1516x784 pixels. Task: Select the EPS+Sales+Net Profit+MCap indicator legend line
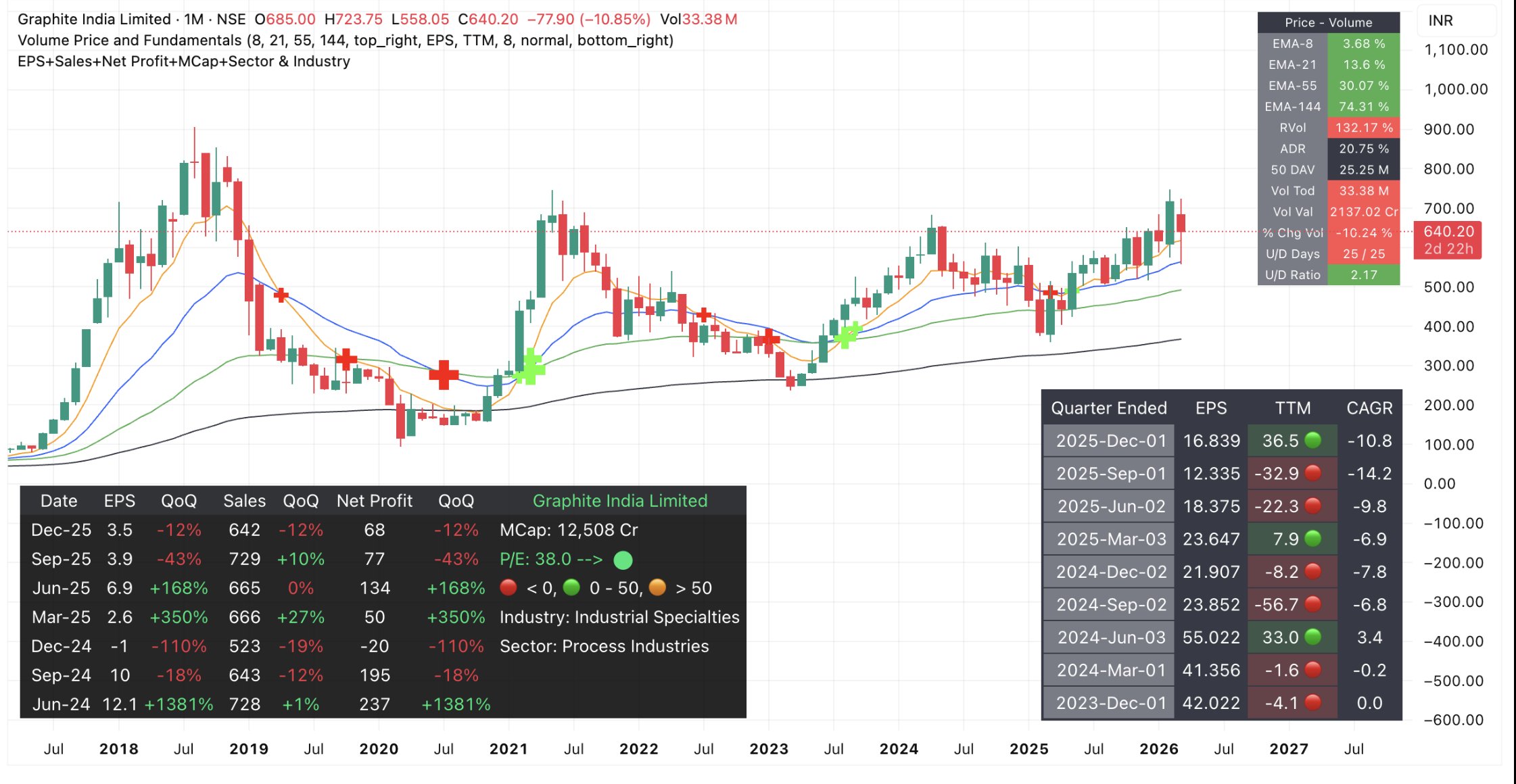coord(184,62)
